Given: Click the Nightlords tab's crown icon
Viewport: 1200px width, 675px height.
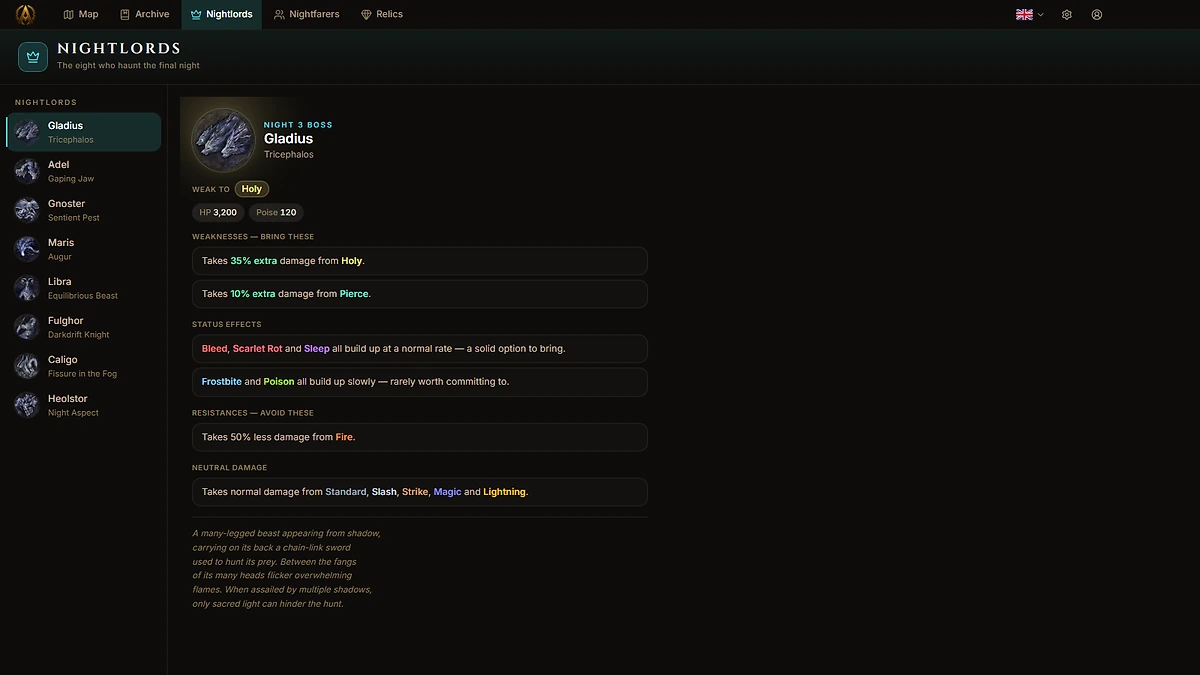Looking at the screenshot, I should tap(196, 14).
